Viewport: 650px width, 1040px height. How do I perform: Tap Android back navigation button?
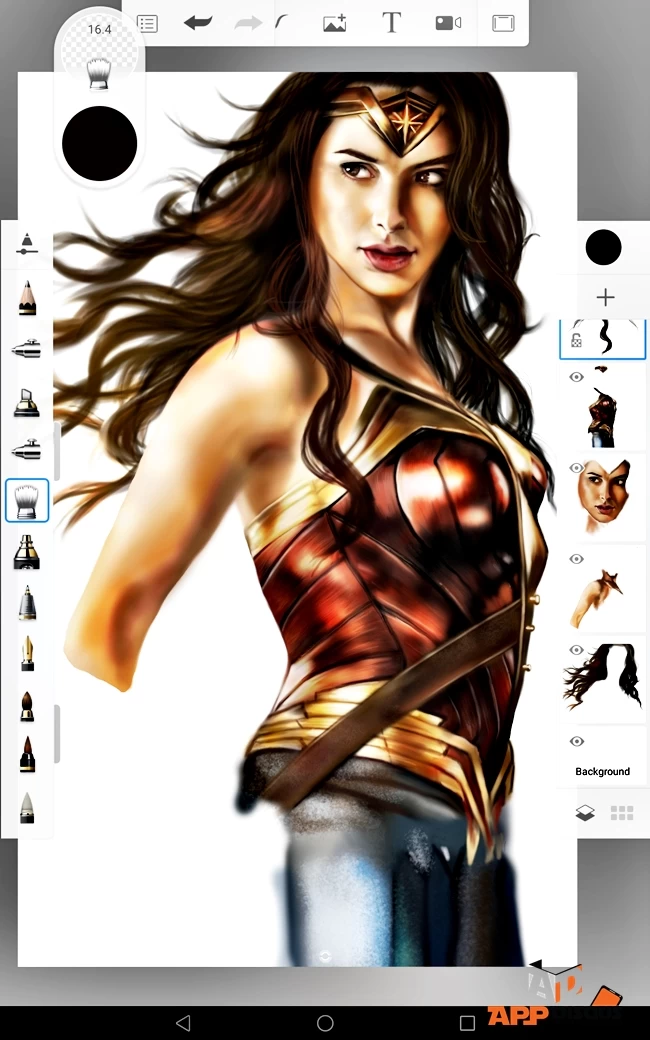coord(184,1022)
